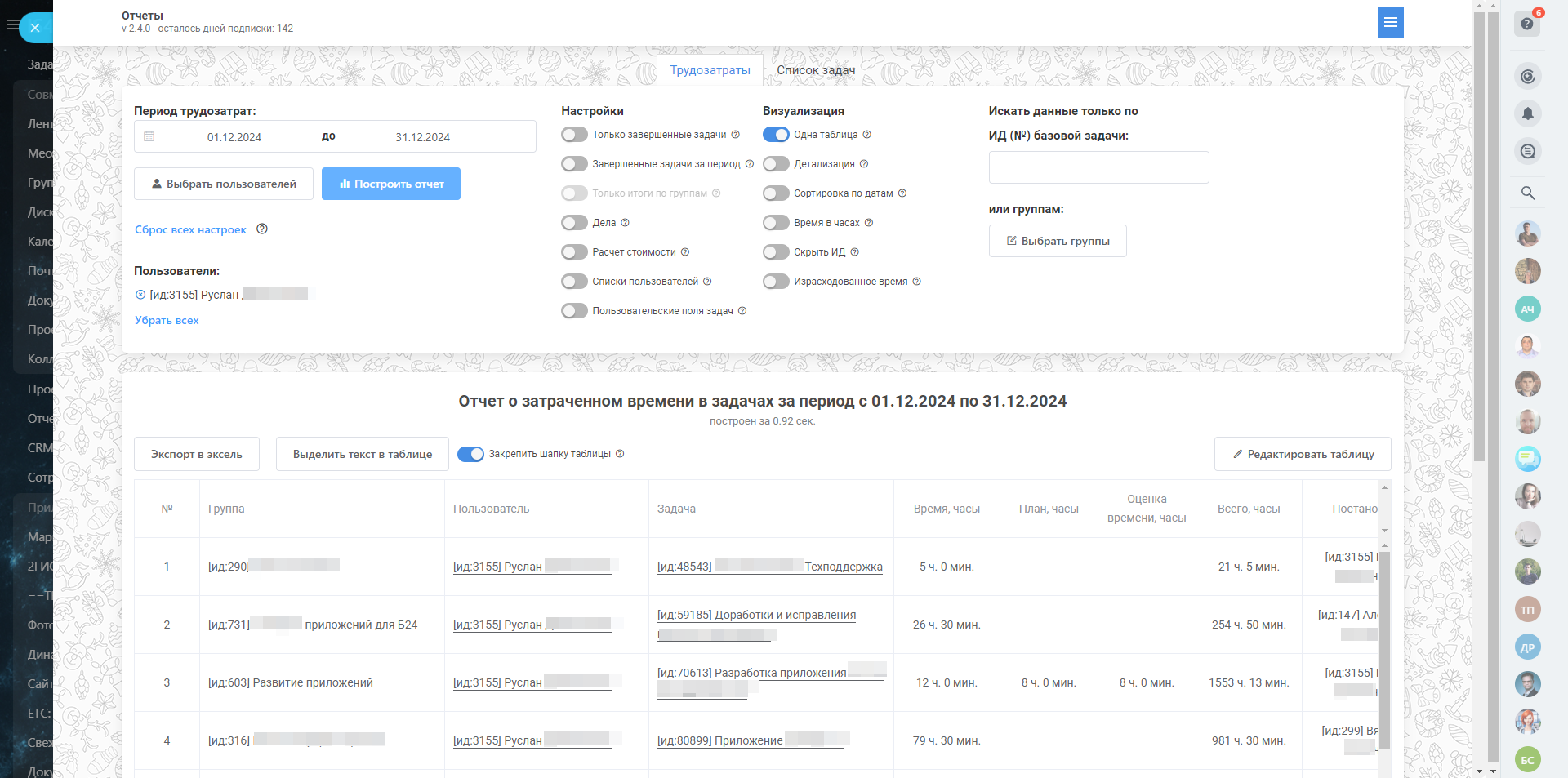The height and width of the screenshot is (778, 1568).
Task: Click the search magnifier icon in right sidebar
Action: (x=1527, y=193)
